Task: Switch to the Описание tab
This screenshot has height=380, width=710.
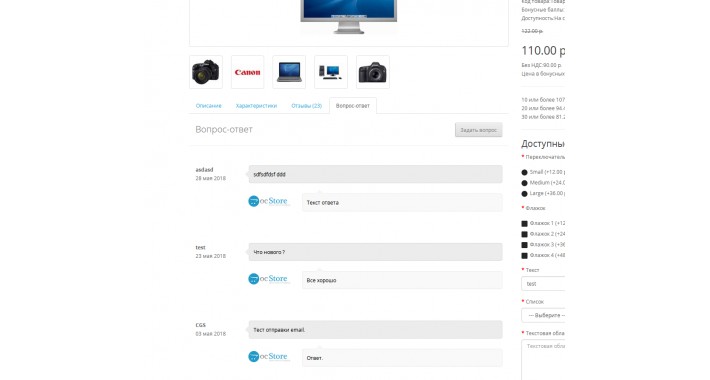Action: point(209,106)
